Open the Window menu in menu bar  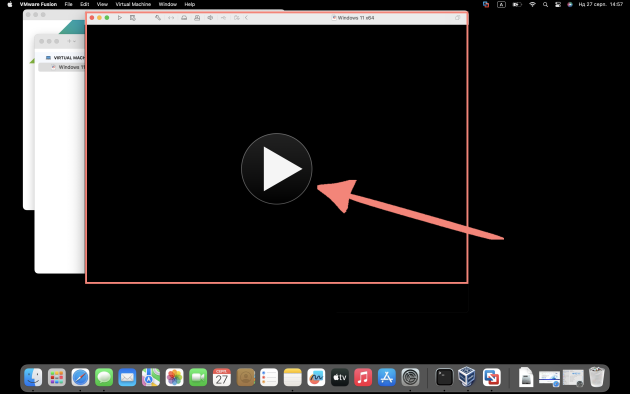(168, 4)
